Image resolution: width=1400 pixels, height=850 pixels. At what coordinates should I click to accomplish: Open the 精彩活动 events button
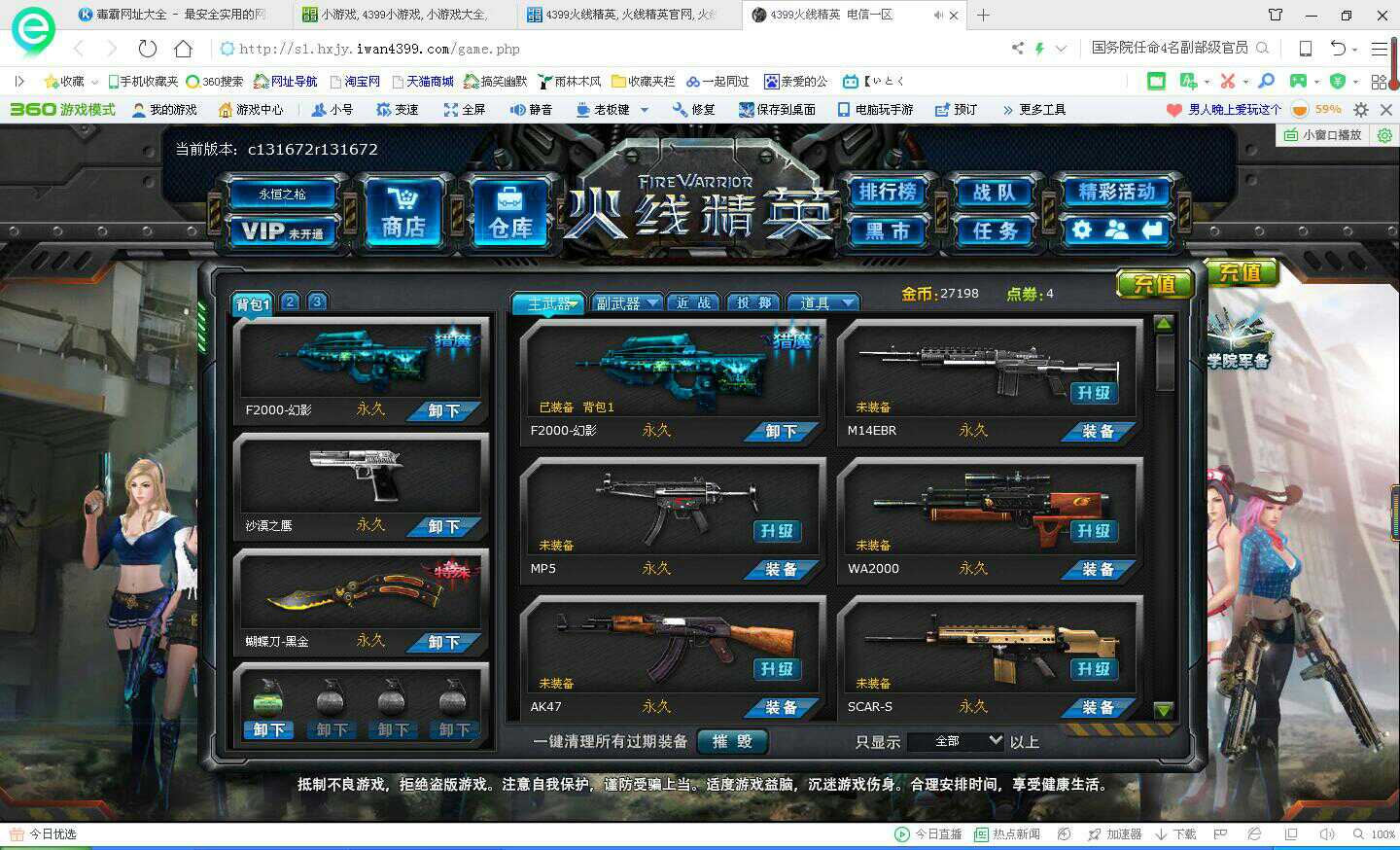pyautogui.click(x=1116, y=192)
